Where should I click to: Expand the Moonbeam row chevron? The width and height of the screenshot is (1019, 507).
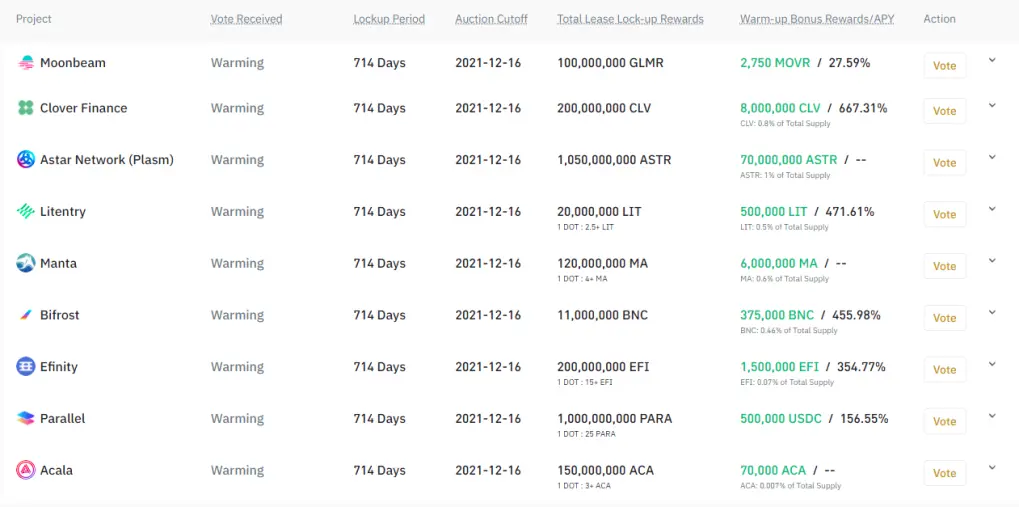coord(992,60)
